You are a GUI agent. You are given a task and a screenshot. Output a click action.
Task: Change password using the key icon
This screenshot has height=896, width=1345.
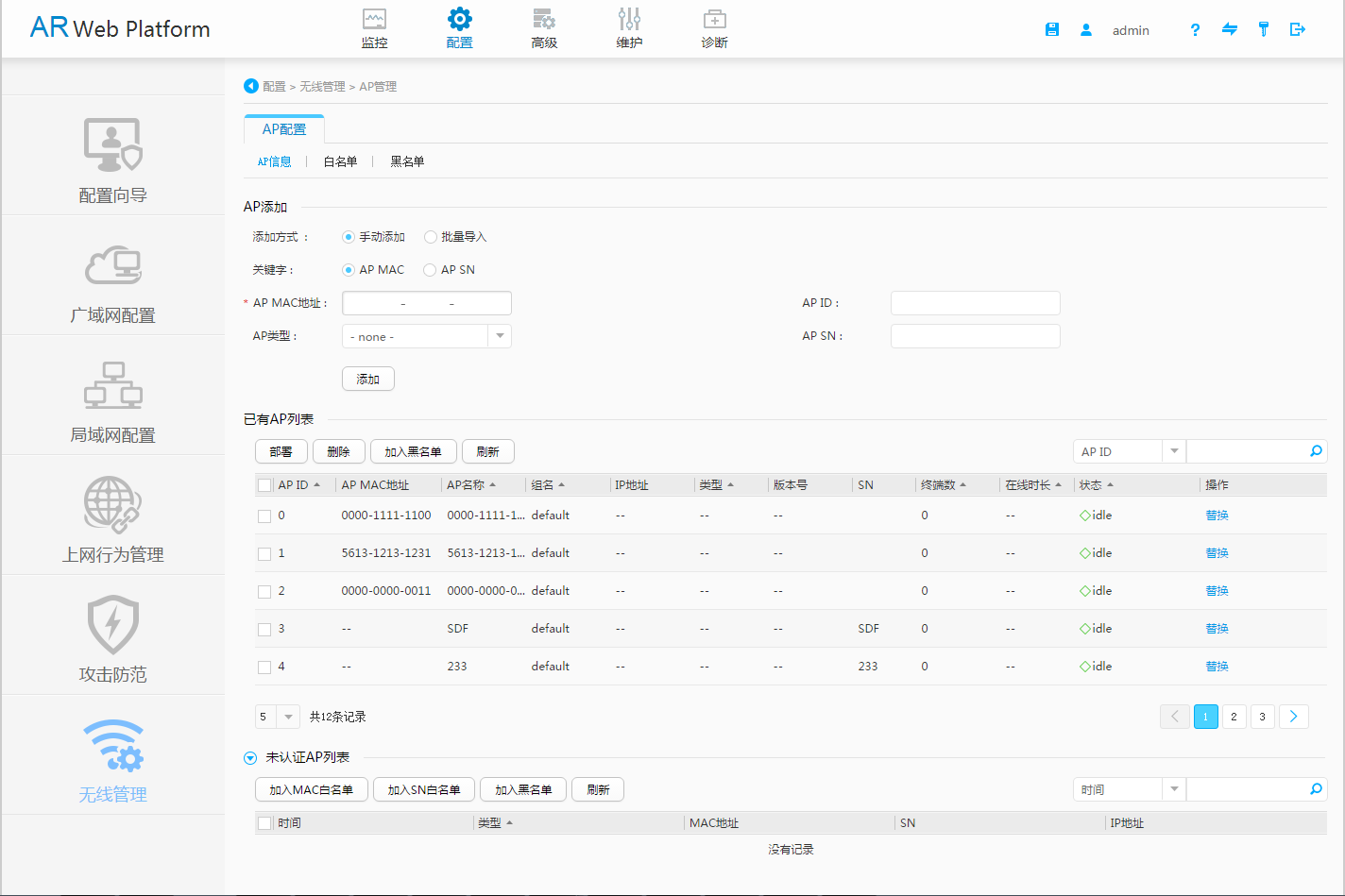[x=1263, y=29]
